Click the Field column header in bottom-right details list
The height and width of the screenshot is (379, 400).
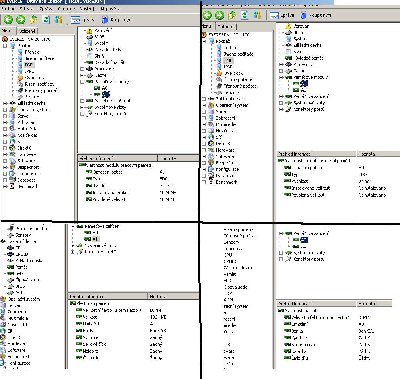[316, 304]
